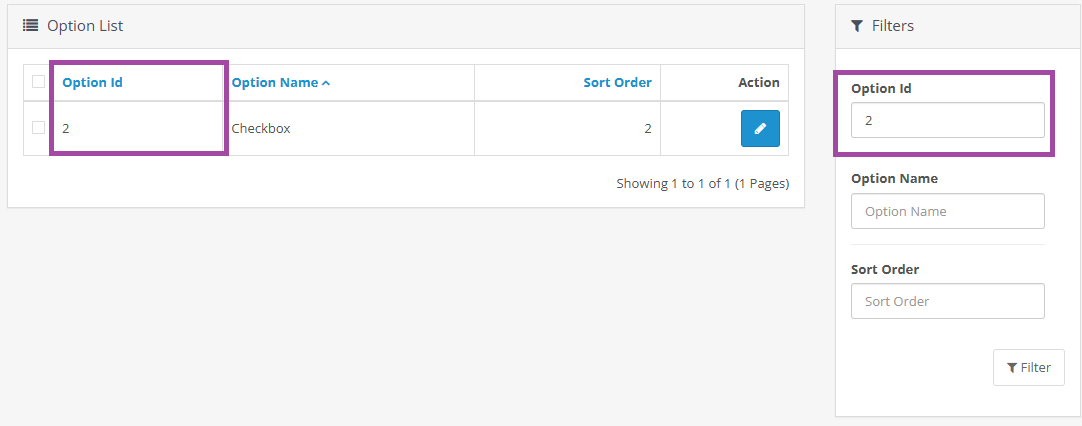
Task: Click the list icon beside Option List
Action: 31,26
